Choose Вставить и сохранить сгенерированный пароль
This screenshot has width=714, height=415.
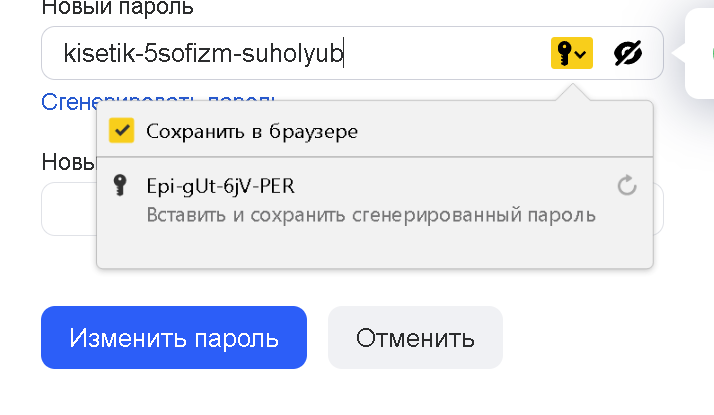click(x=371, y=215)
